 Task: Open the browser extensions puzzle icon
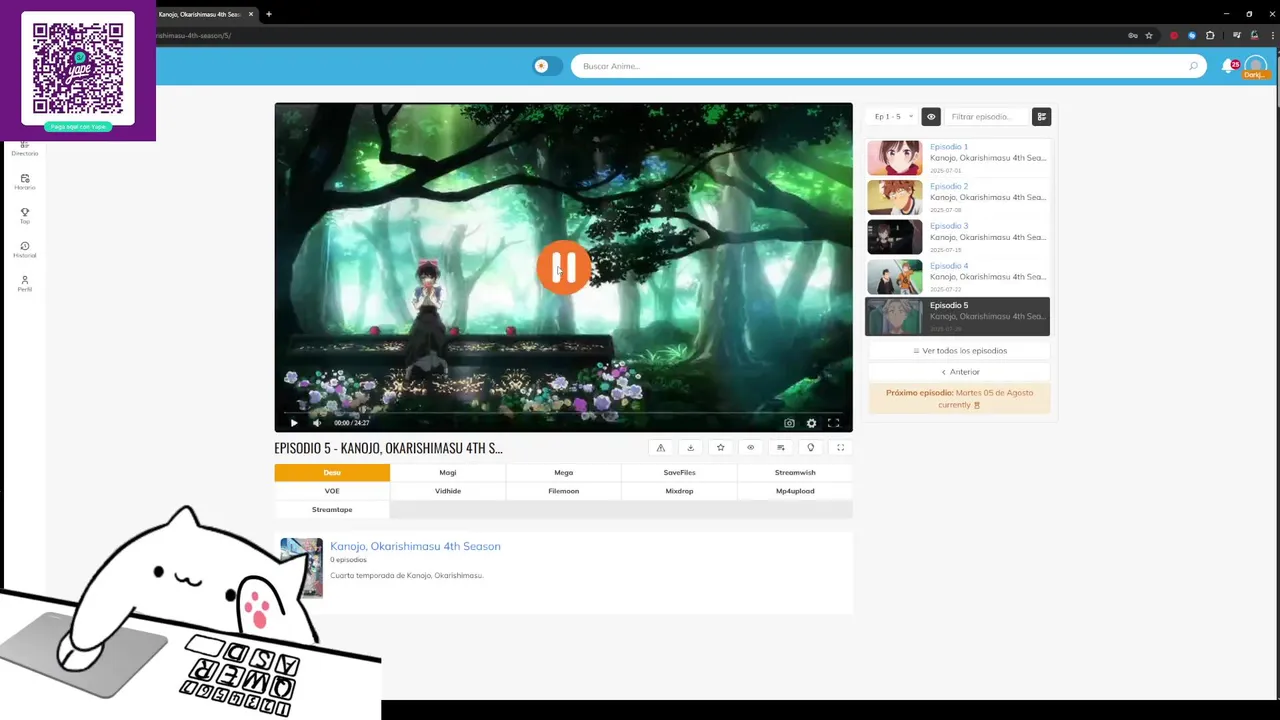(x=1210, y=35)
